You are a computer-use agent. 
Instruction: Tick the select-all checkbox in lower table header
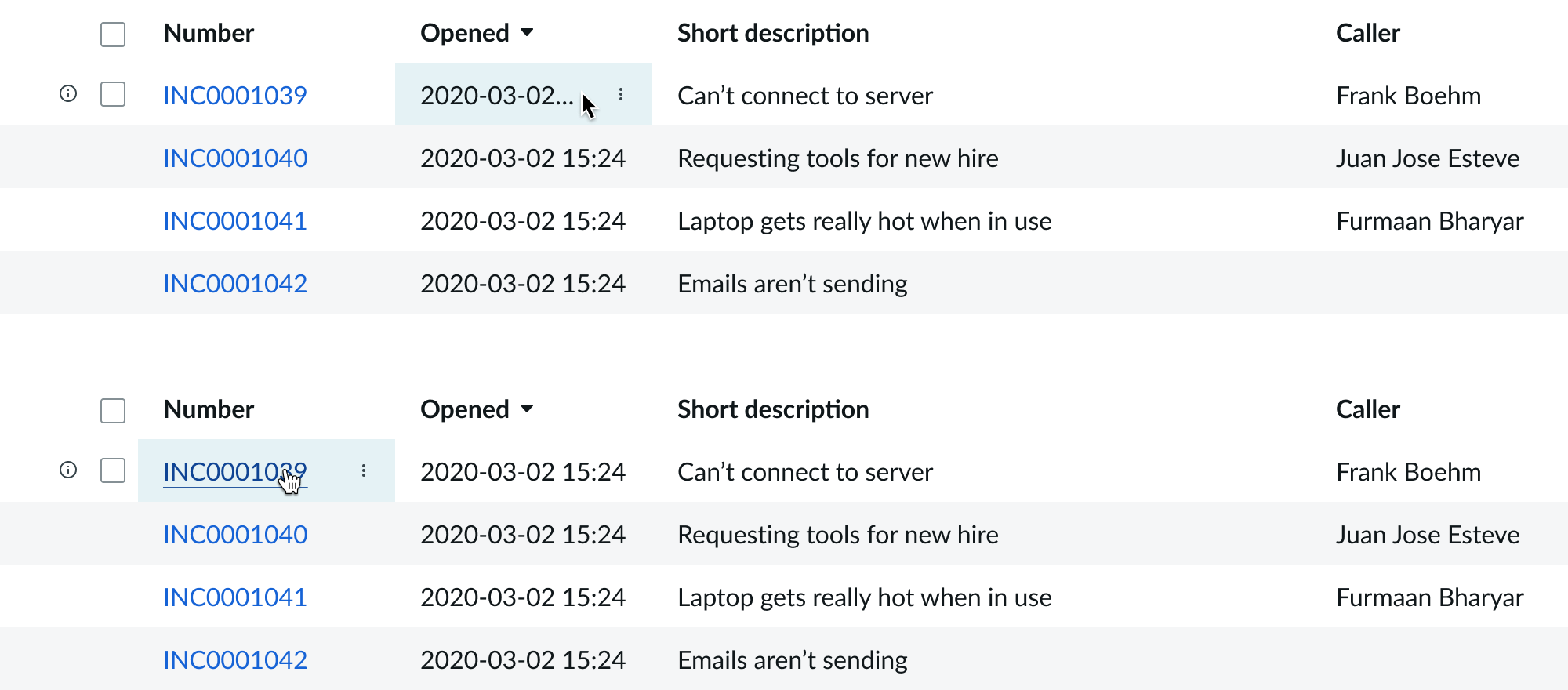click(113, 411)
